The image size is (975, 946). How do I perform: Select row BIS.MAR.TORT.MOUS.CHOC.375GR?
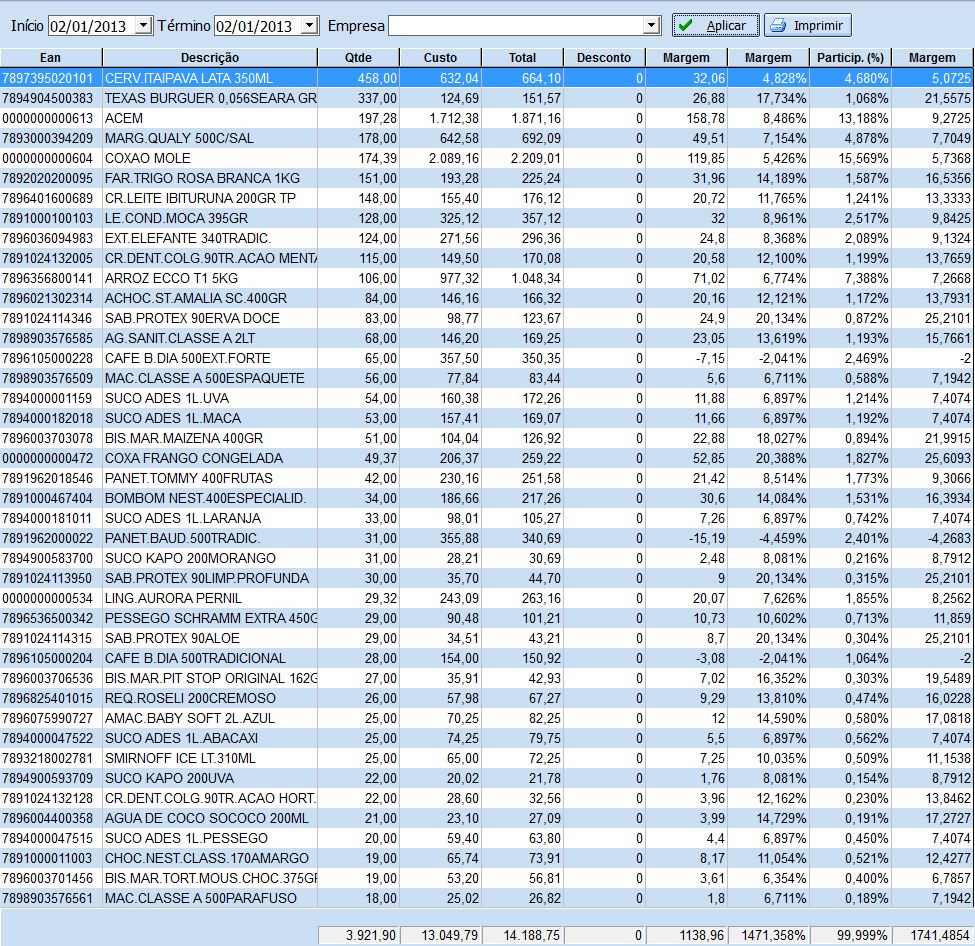486,878
